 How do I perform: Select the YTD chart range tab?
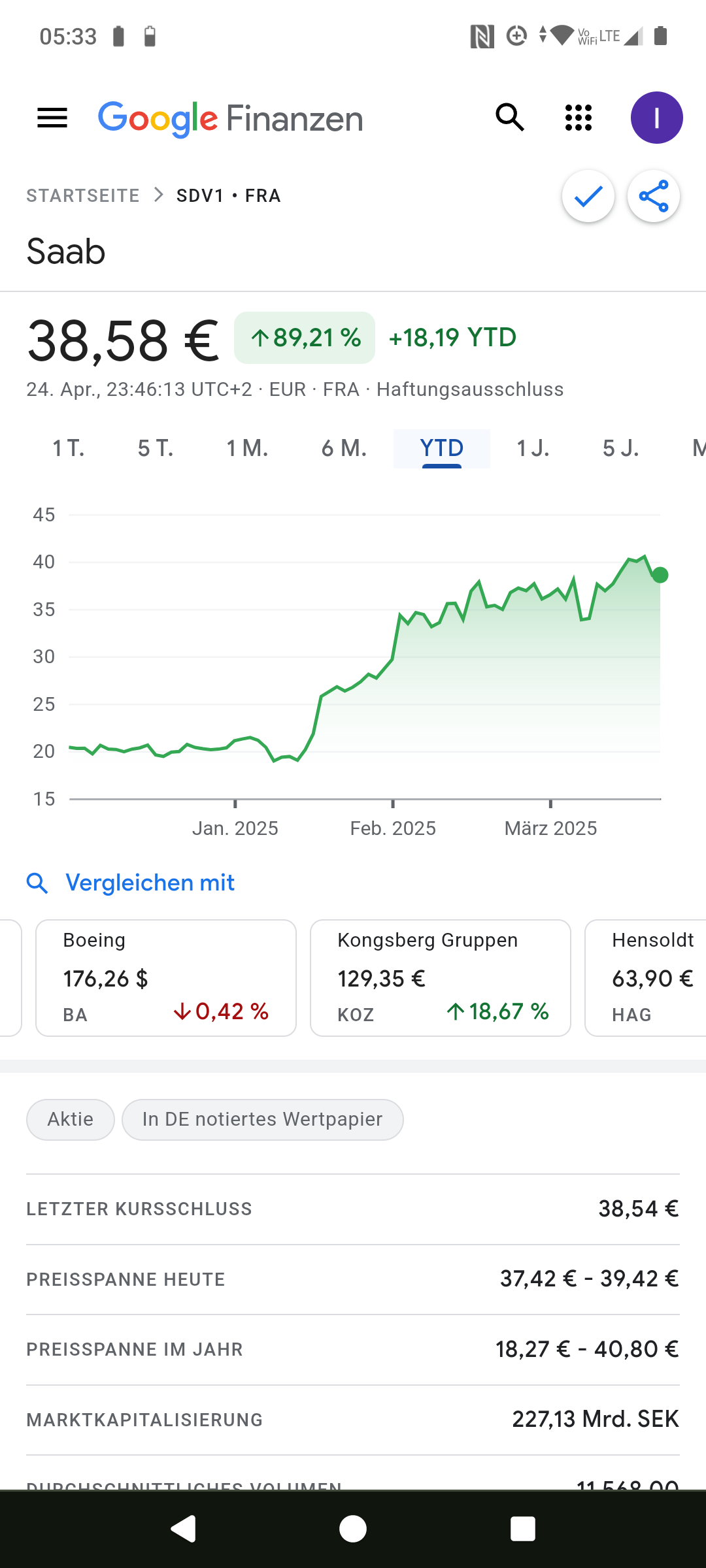pyautogui.click(x=442, y=449)
